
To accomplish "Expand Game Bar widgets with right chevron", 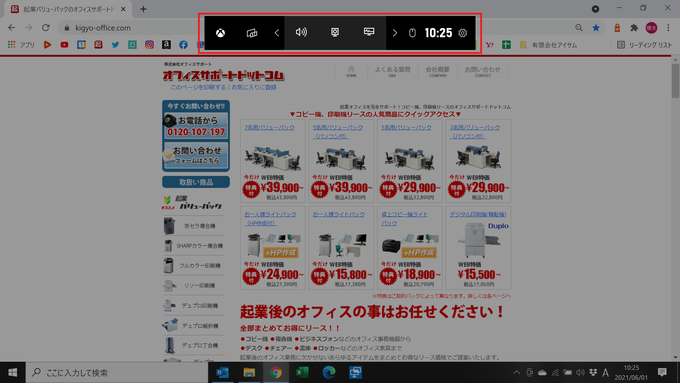I will [x=395, y=33].
